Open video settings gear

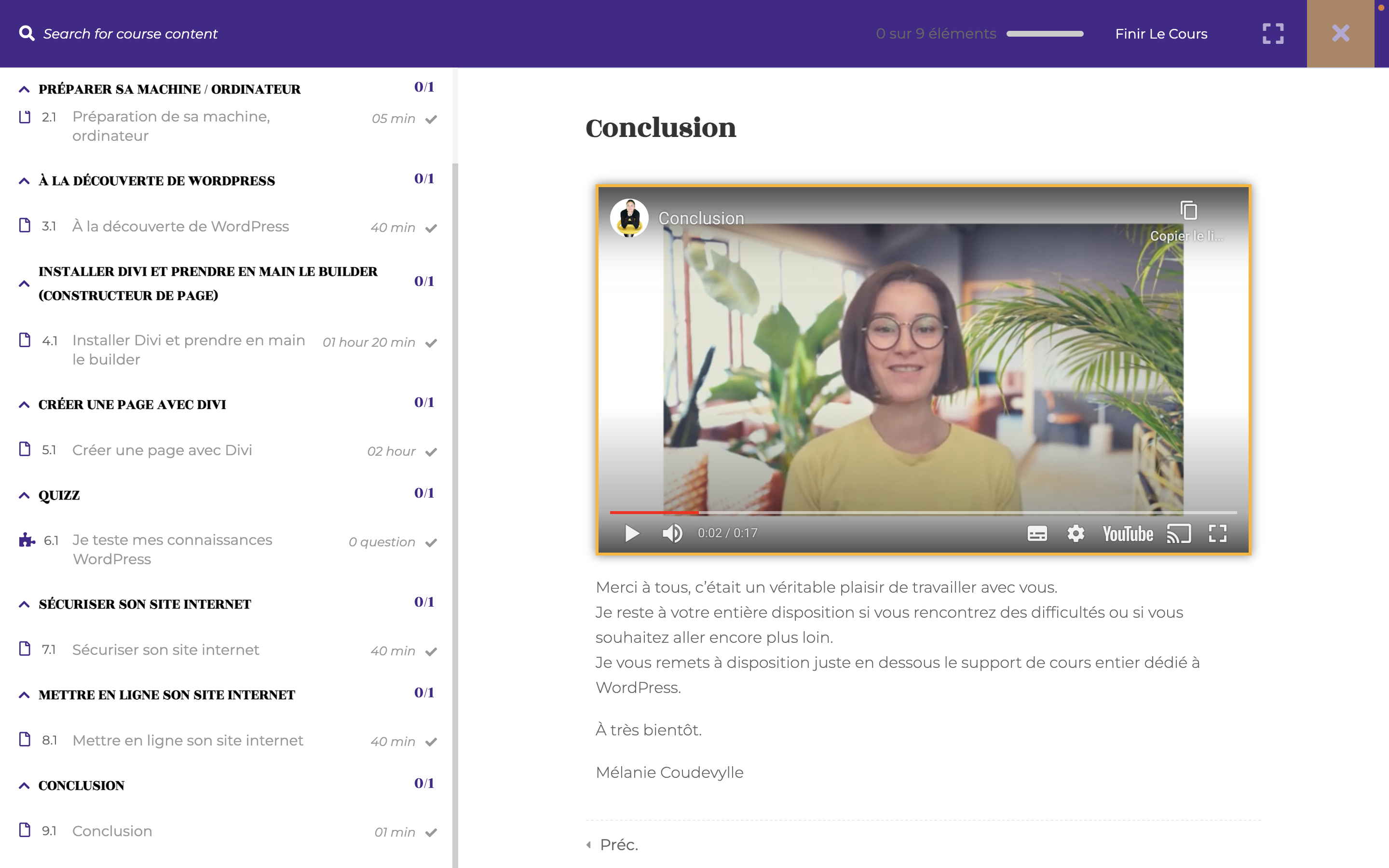coord(1076,533)
